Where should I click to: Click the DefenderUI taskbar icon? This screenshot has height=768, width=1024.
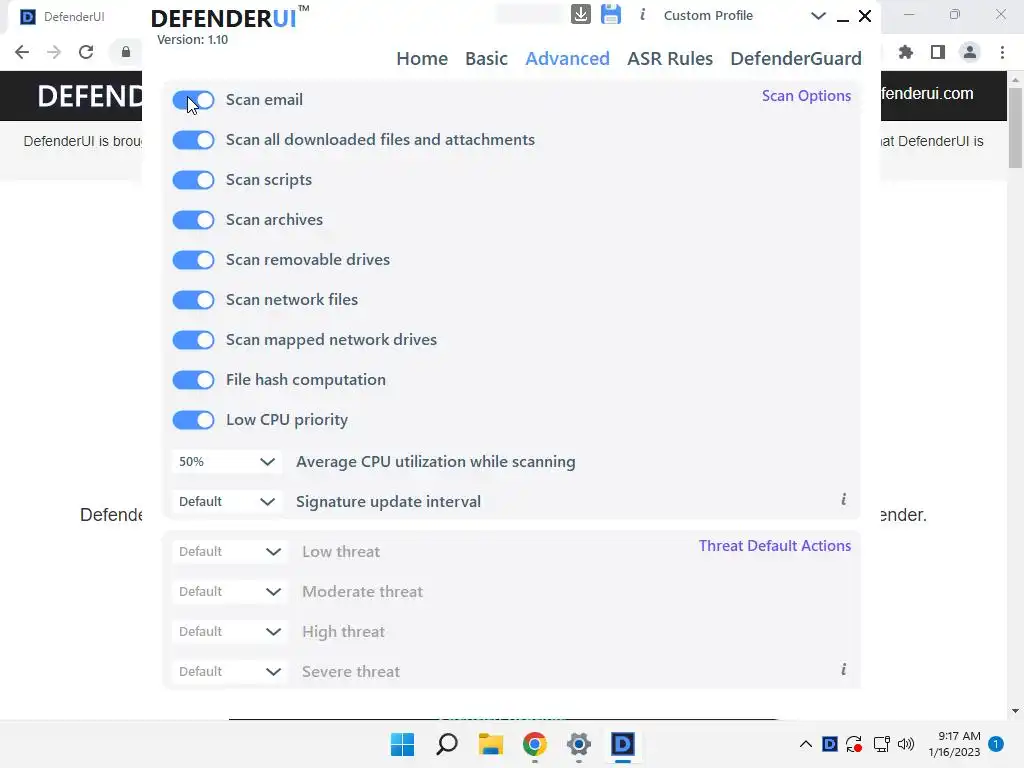click(x=623, y=744)
